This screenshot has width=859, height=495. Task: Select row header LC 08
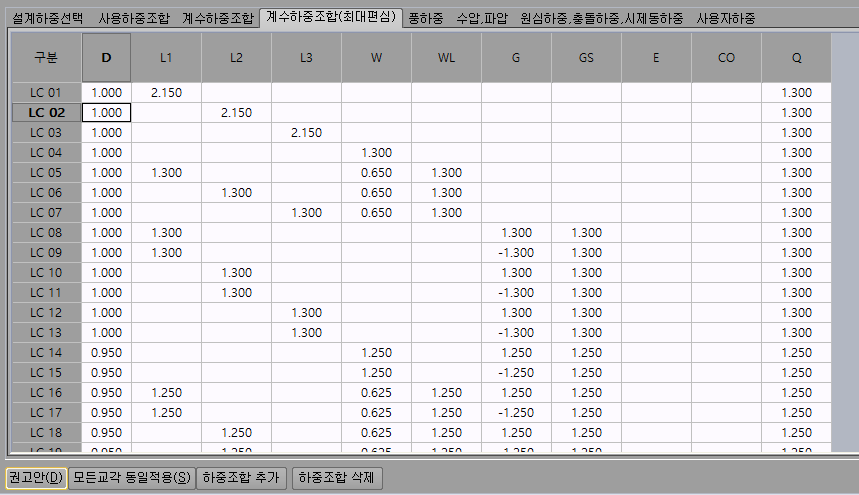point(47,233)
